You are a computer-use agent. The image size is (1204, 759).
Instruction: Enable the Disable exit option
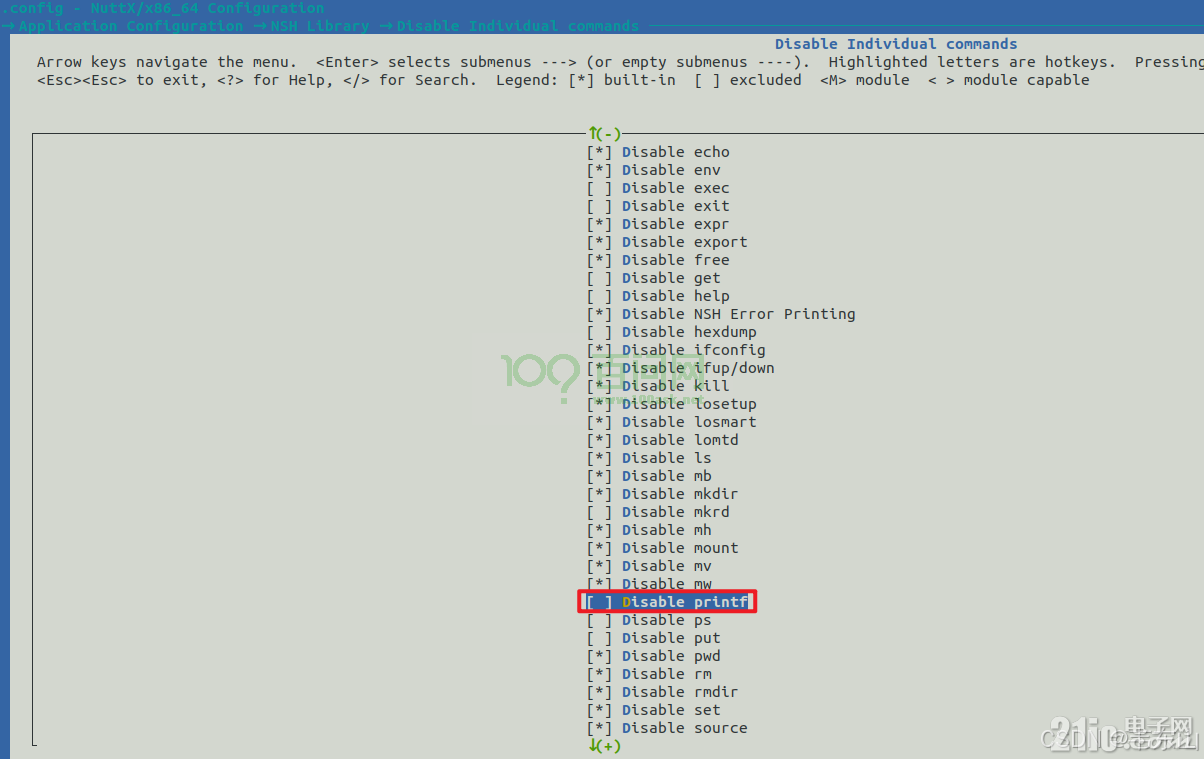tap(658, 206)
